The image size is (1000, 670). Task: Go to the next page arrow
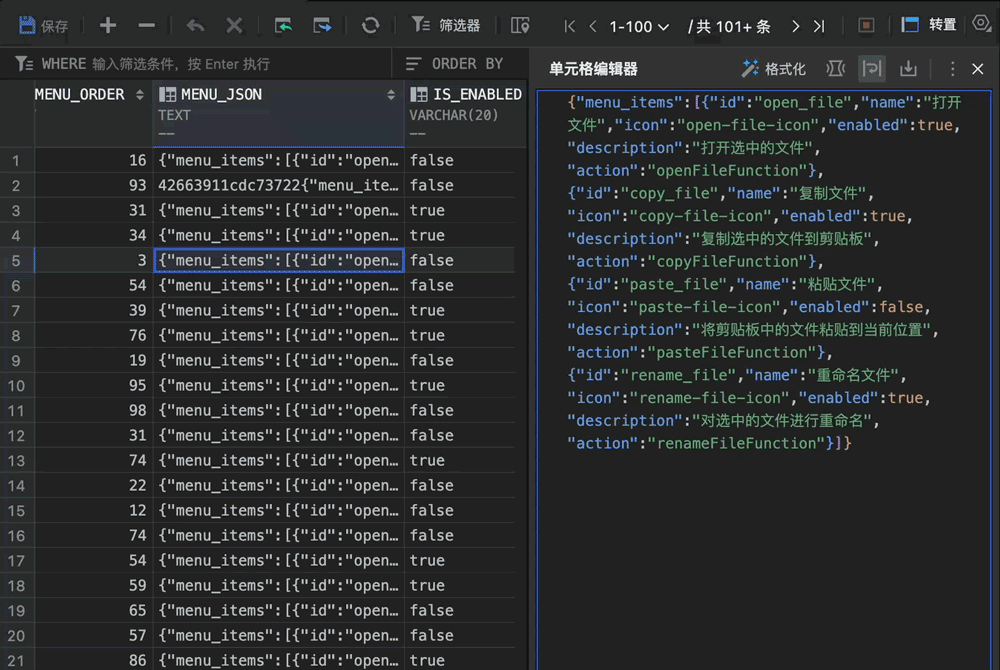tap(795, 26)
